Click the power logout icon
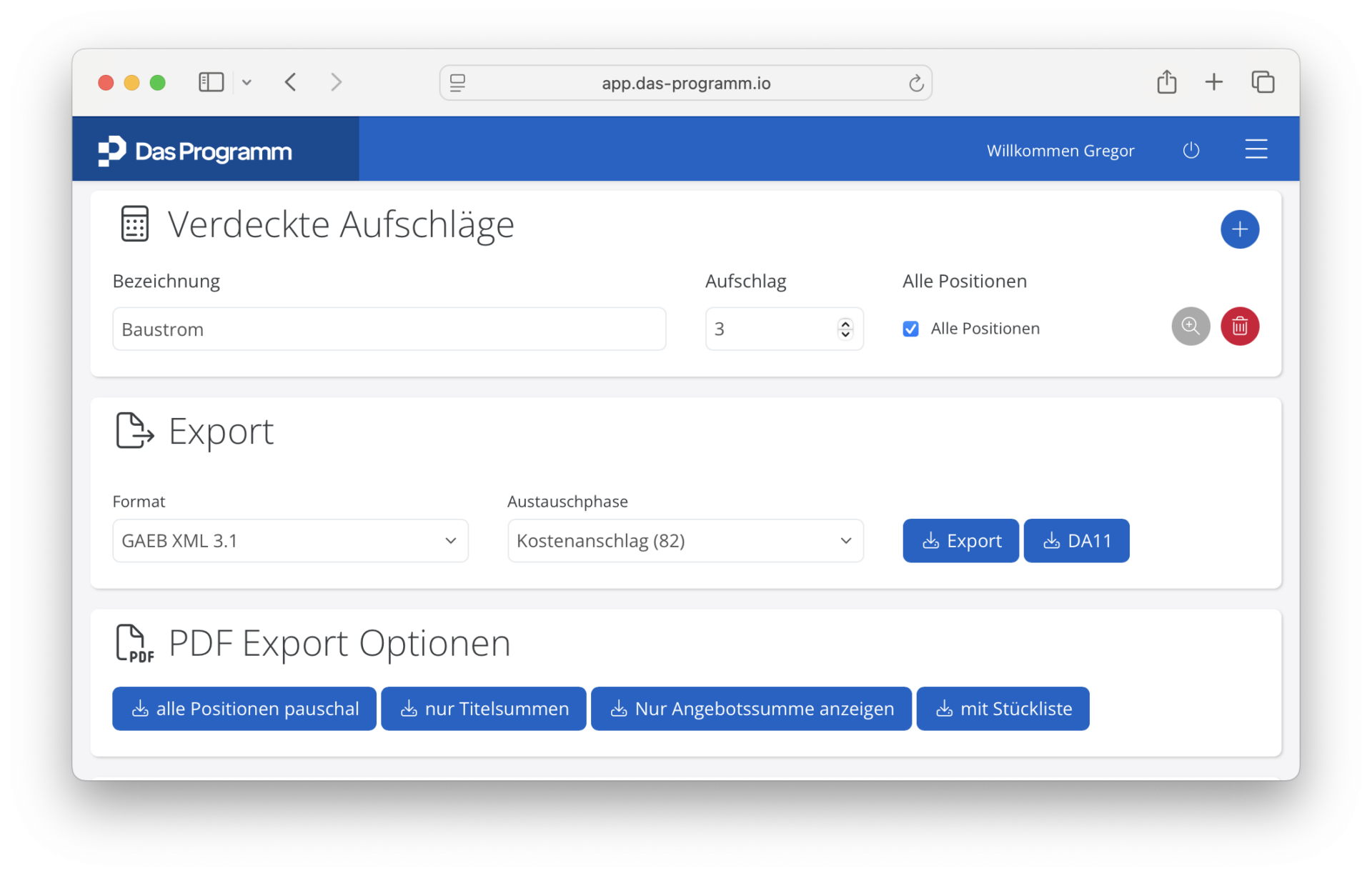Image resolution: width=1372 pixels, height=876 pixels. coord(1190,150)
